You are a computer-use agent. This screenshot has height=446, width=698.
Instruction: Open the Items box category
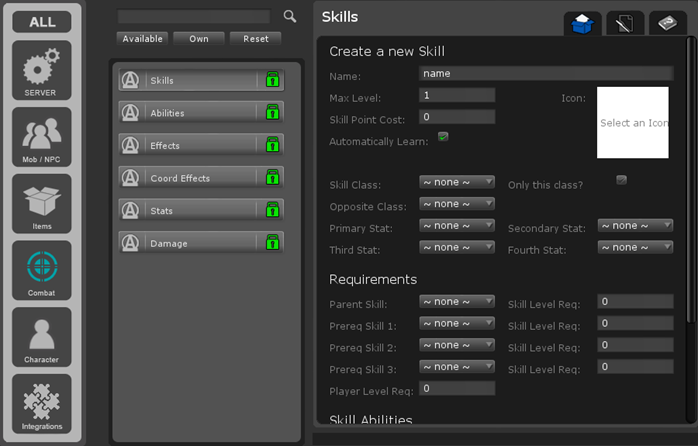tap(41, 203)
